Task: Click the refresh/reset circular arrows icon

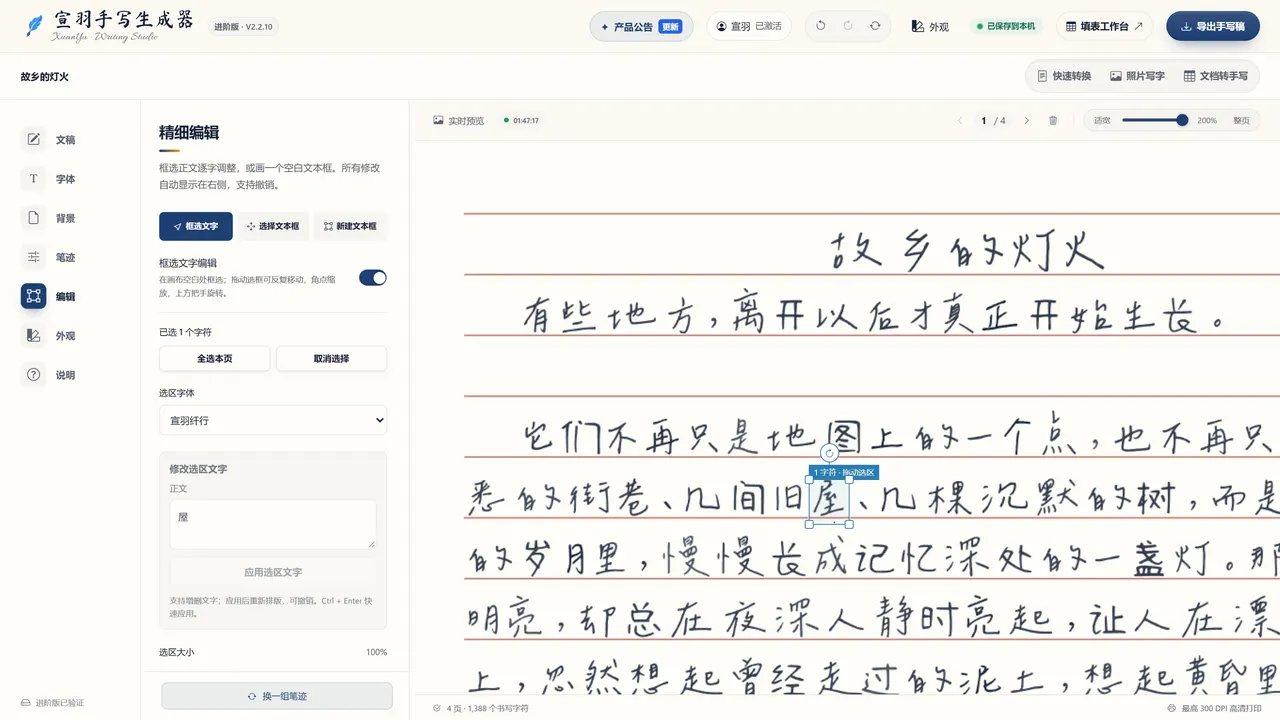Action: tap(875, 26)
